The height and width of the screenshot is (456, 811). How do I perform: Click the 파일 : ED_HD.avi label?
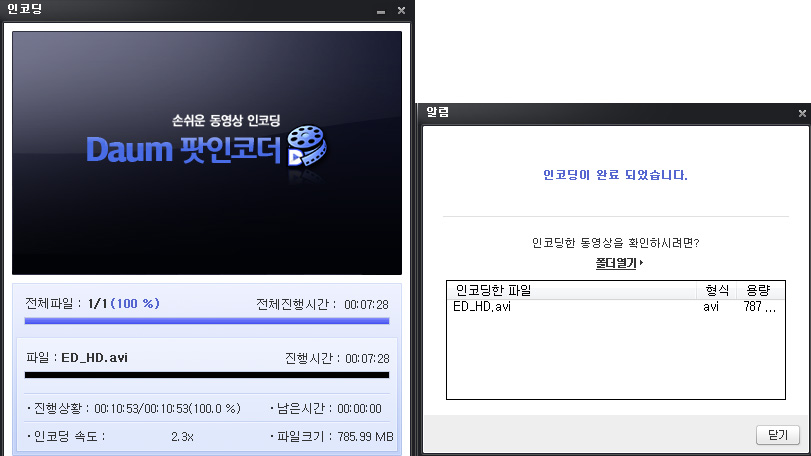(77, 358)
